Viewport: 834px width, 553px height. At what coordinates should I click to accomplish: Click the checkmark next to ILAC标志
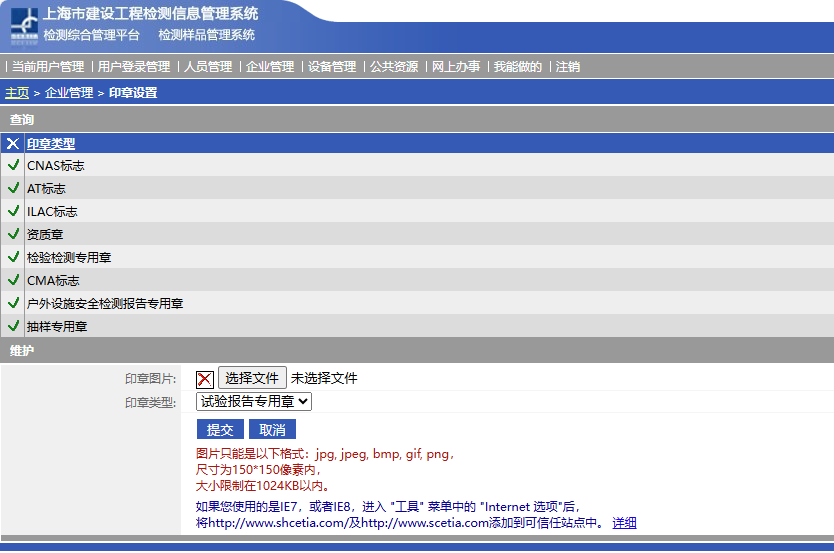13,211
